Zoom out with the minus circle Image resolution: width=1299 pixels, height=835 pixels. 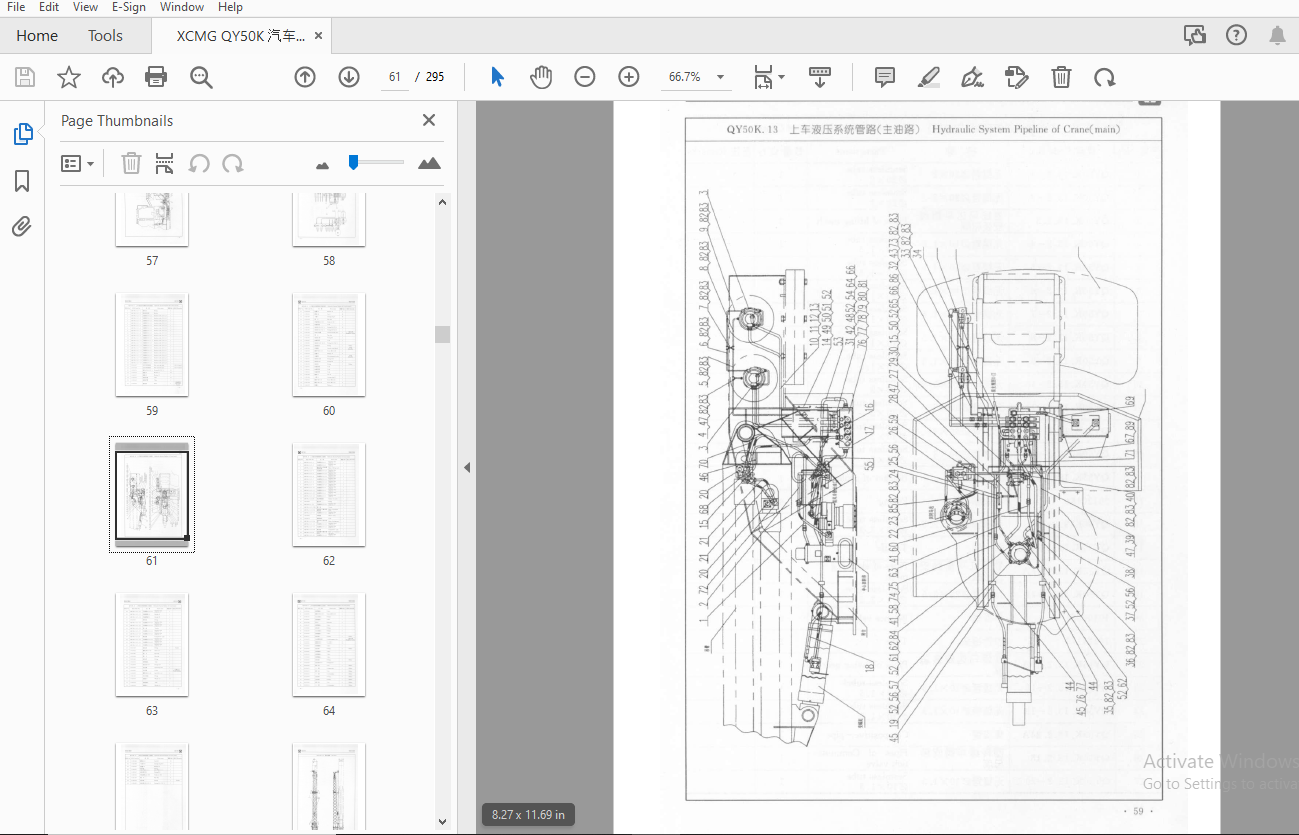click(585, 77)
